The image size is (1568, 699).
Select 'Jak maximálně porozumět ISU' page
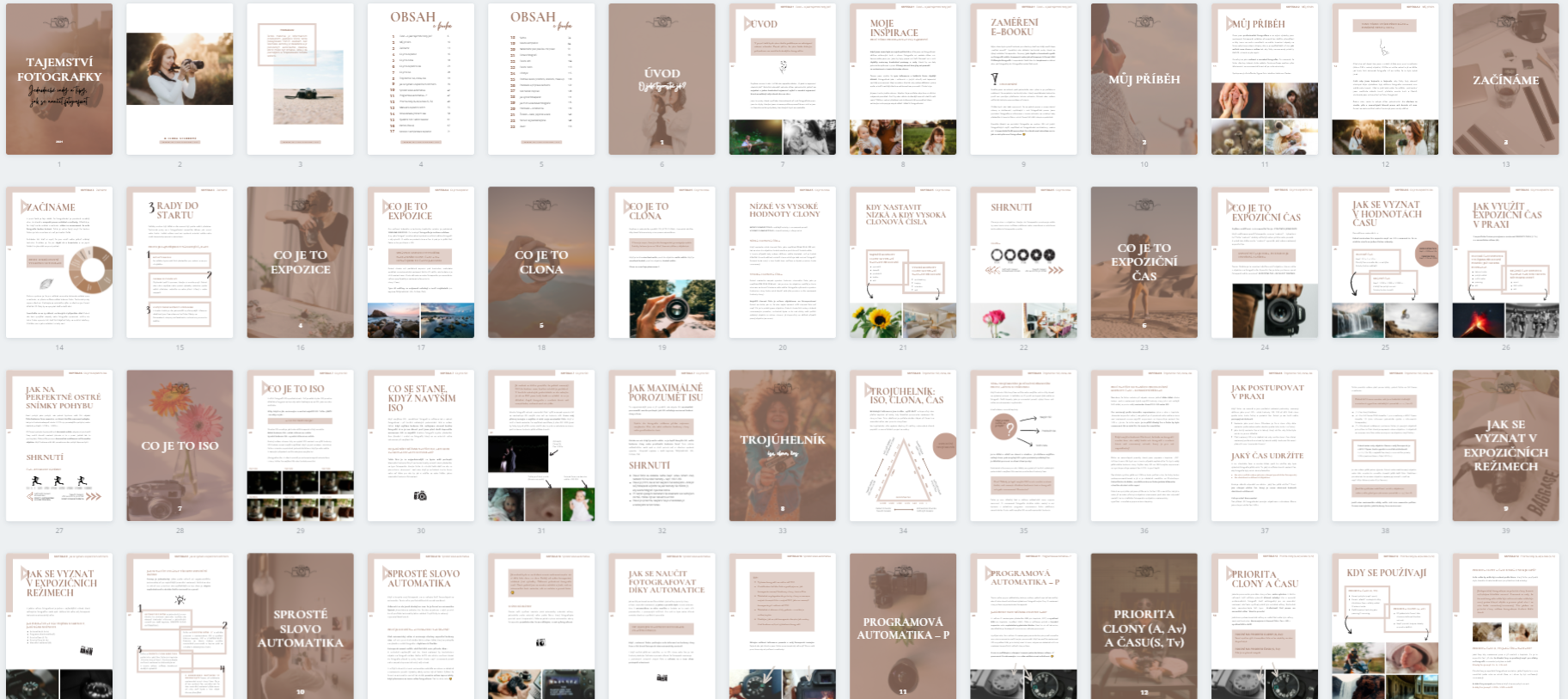click(662, 445)
